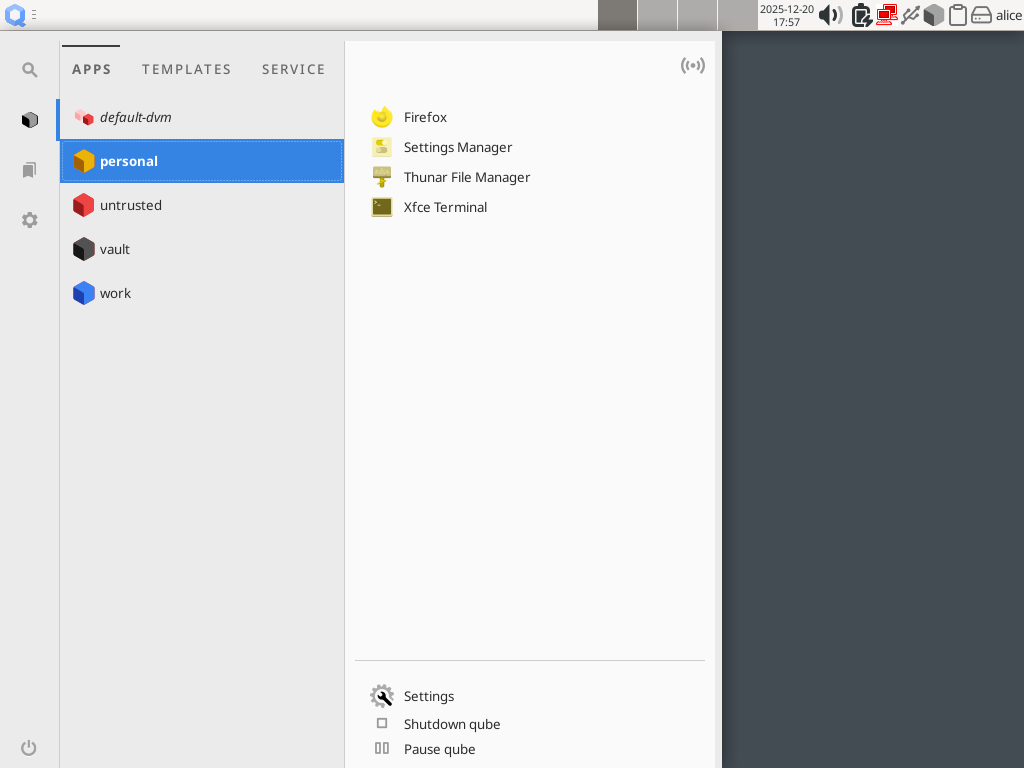
Task: Switch to the TEMPLATES tab
Action: [186, 69]
